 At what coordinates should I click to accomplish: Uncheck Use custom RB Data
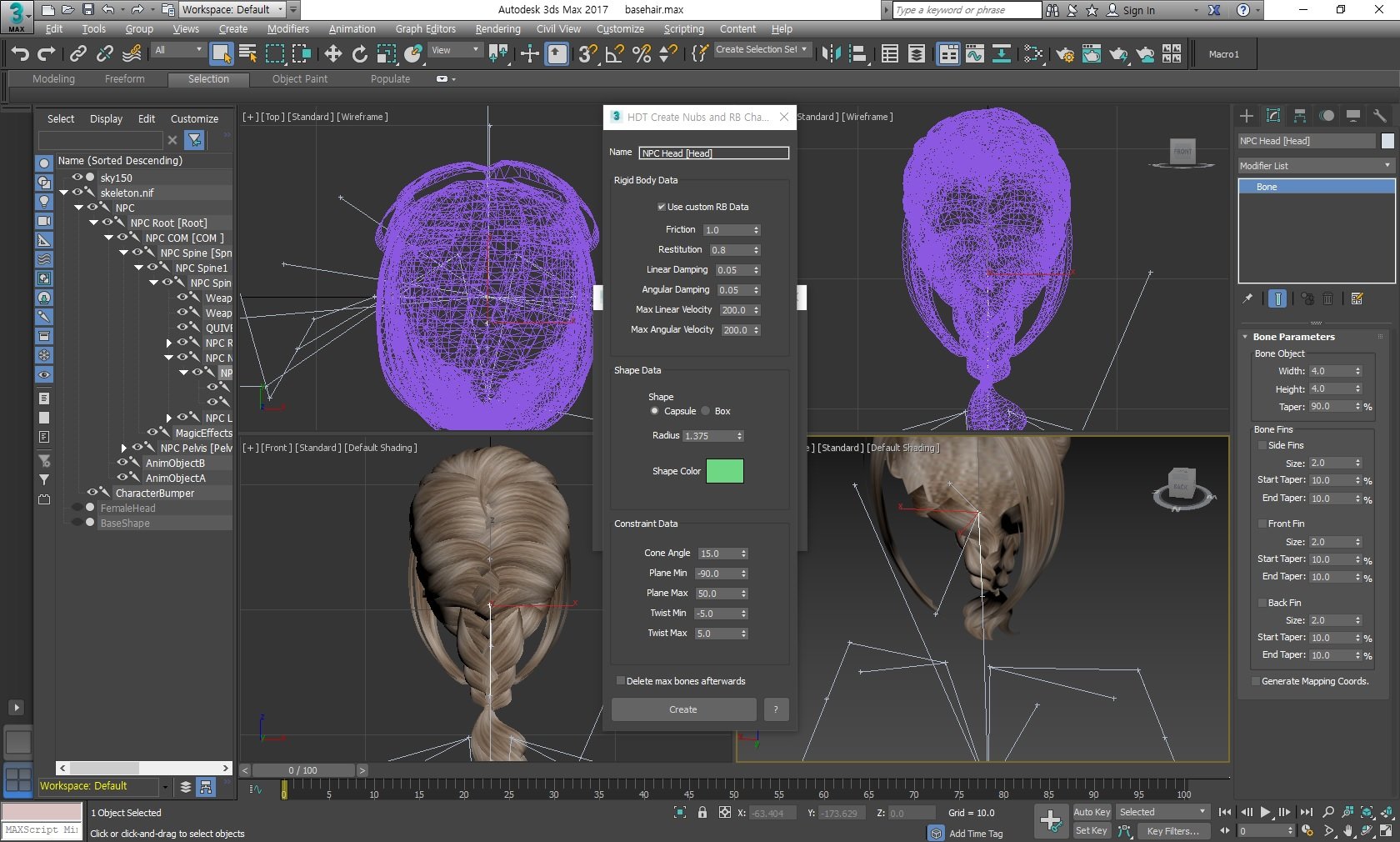[x=661, y=207]
